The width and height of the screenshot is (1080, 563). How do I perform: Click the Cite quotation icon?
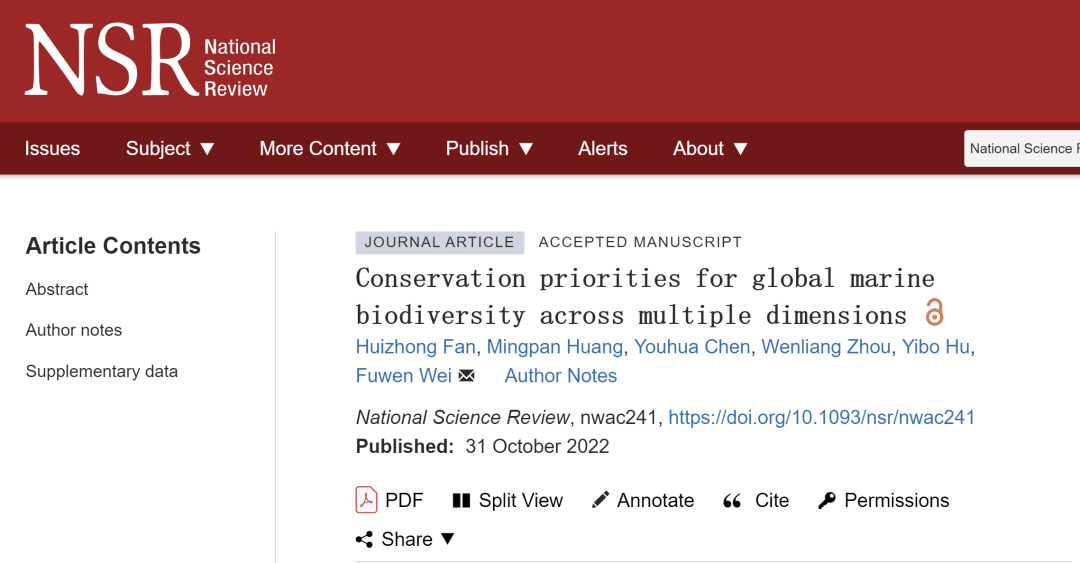click(x=732, y=501)
